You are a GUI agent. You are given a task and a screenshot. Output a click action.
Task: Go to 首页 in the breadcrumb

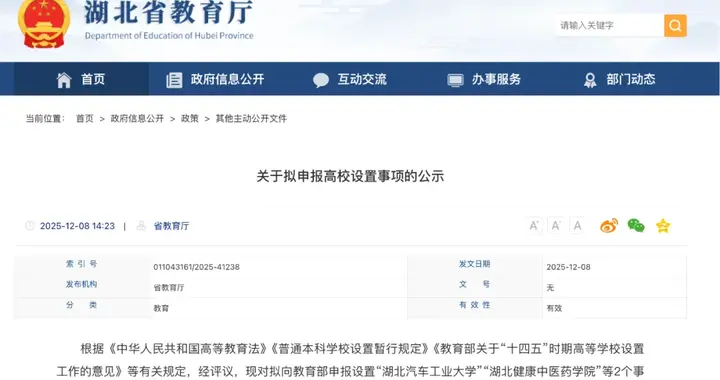[x=84, y=119]
